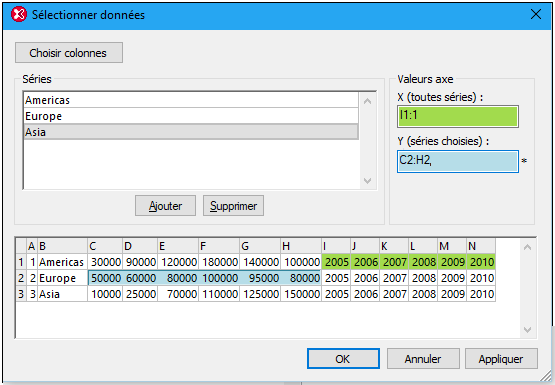Click cell 50000 in Europe row

click(105, 278)
